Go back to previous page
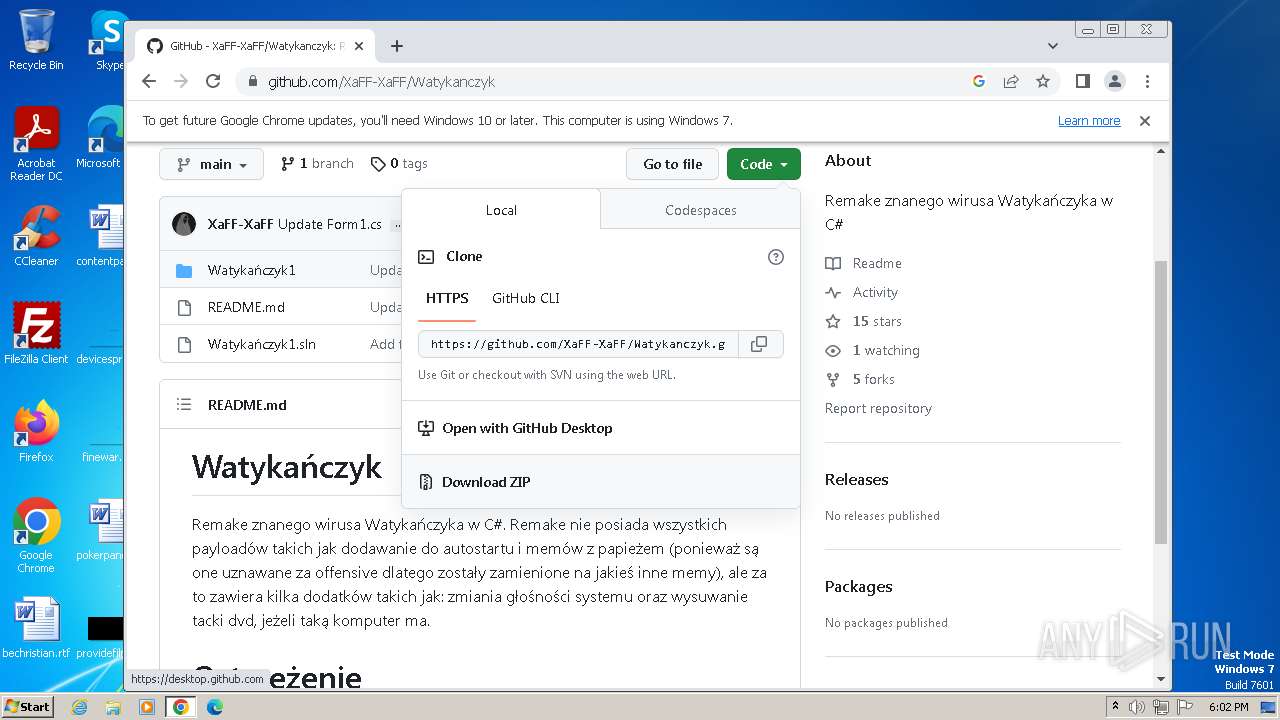Viewport: 1280px width, 720px height. (x=149, y=81)
